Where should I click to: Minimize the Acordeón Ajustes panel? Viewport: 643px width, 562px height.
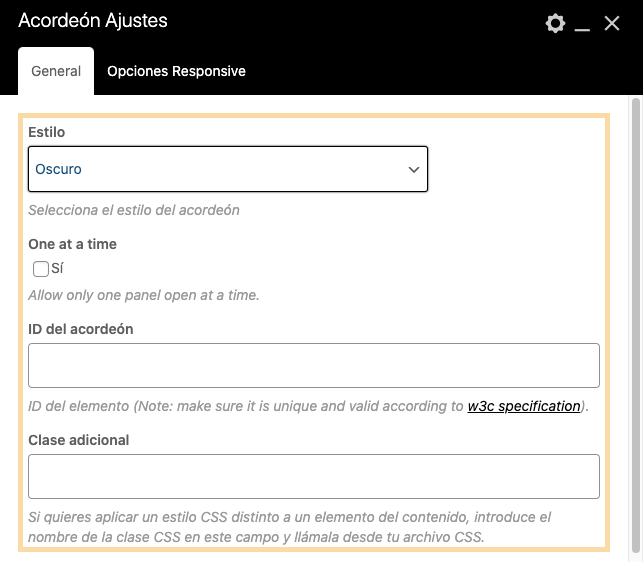coord(583,24)
